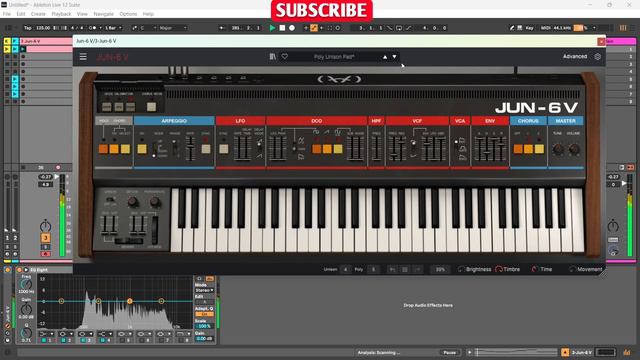
Task: Select the 3 Jun-6 V track header
Action: coord(46,41)
